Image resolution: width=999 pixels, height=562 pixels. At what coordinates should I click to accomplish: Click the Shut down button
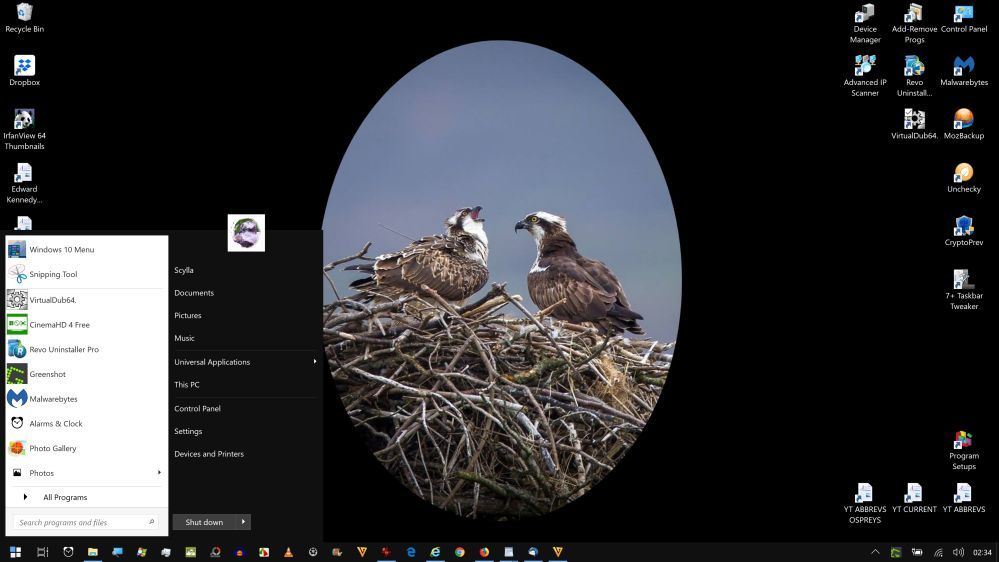[204, 522]
